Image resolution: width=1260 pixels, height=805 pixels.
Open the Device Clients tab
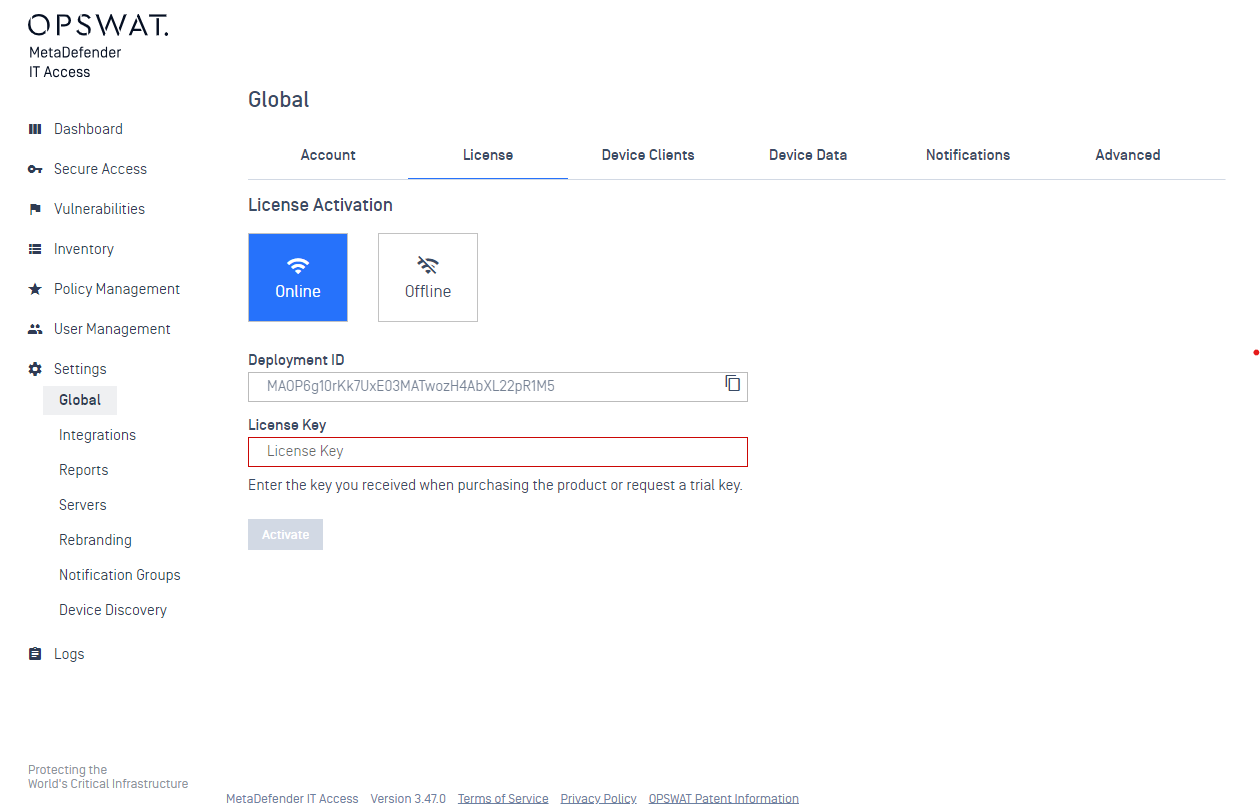[x=648, y=155]
